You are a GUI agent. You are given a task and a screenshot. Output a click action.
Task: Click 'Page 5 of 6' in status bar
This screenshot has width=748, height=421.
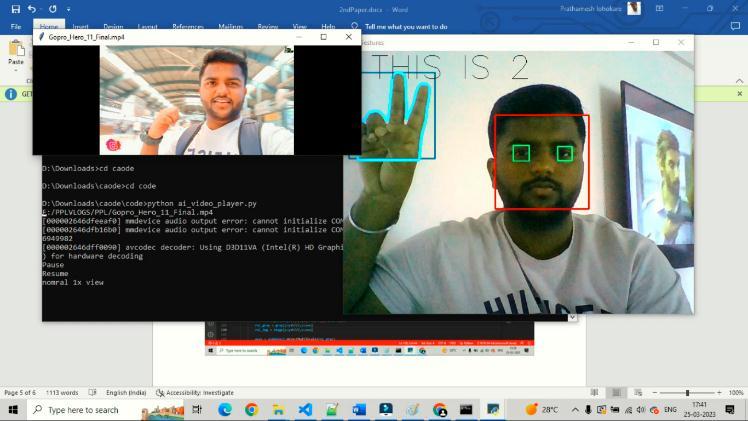coord(20,392)
